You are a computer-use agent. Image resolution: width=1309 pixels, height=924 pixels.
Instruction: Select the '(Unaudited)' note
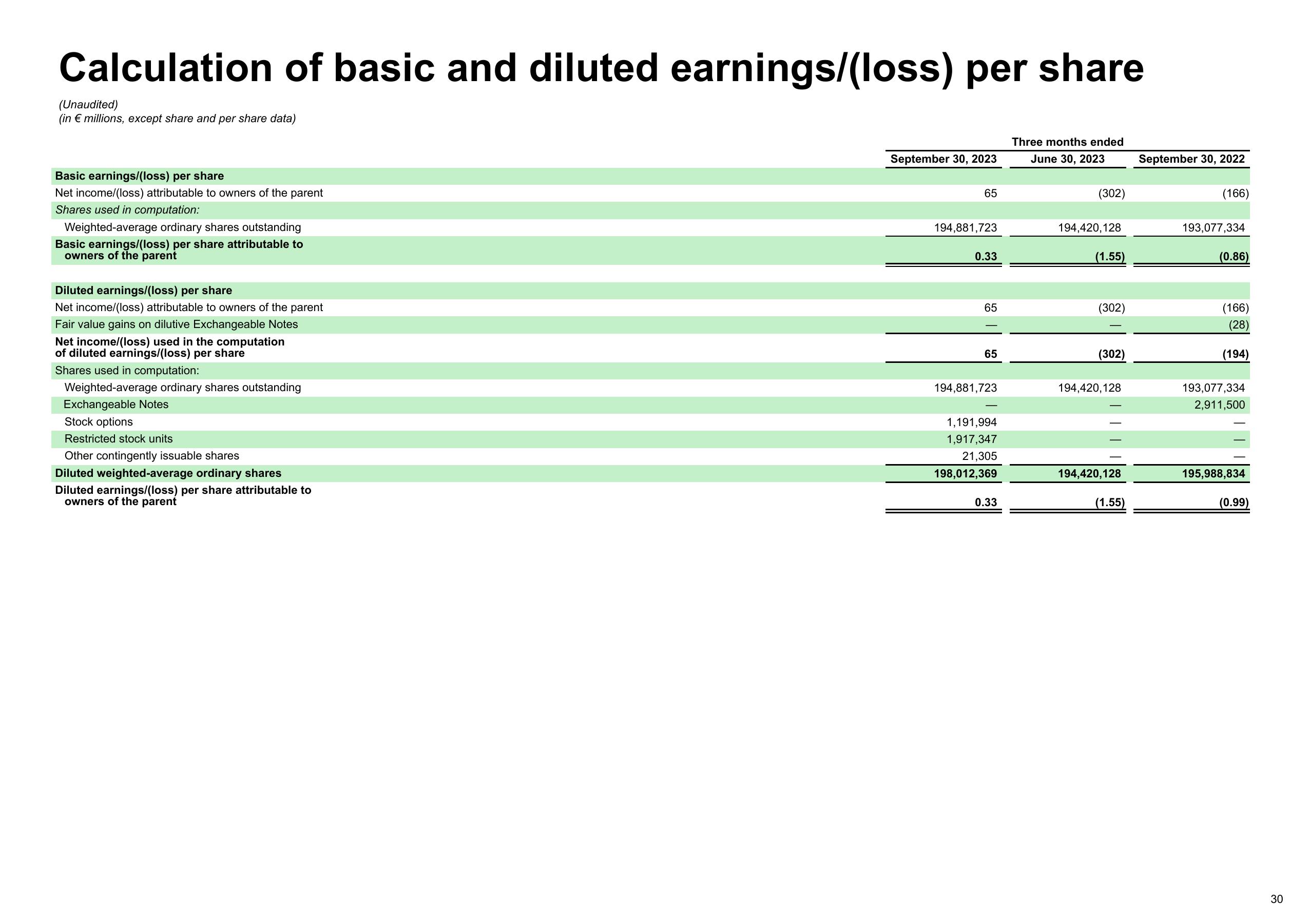(88, 105)
